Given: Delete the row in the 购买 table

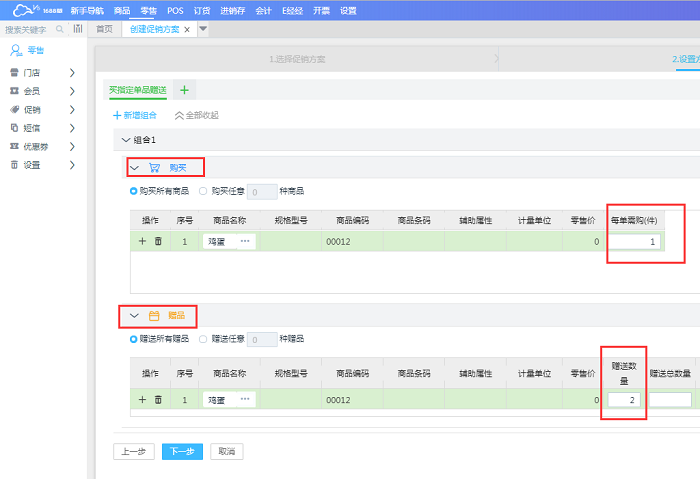Looking at the screenshot, I should [158, 241].
